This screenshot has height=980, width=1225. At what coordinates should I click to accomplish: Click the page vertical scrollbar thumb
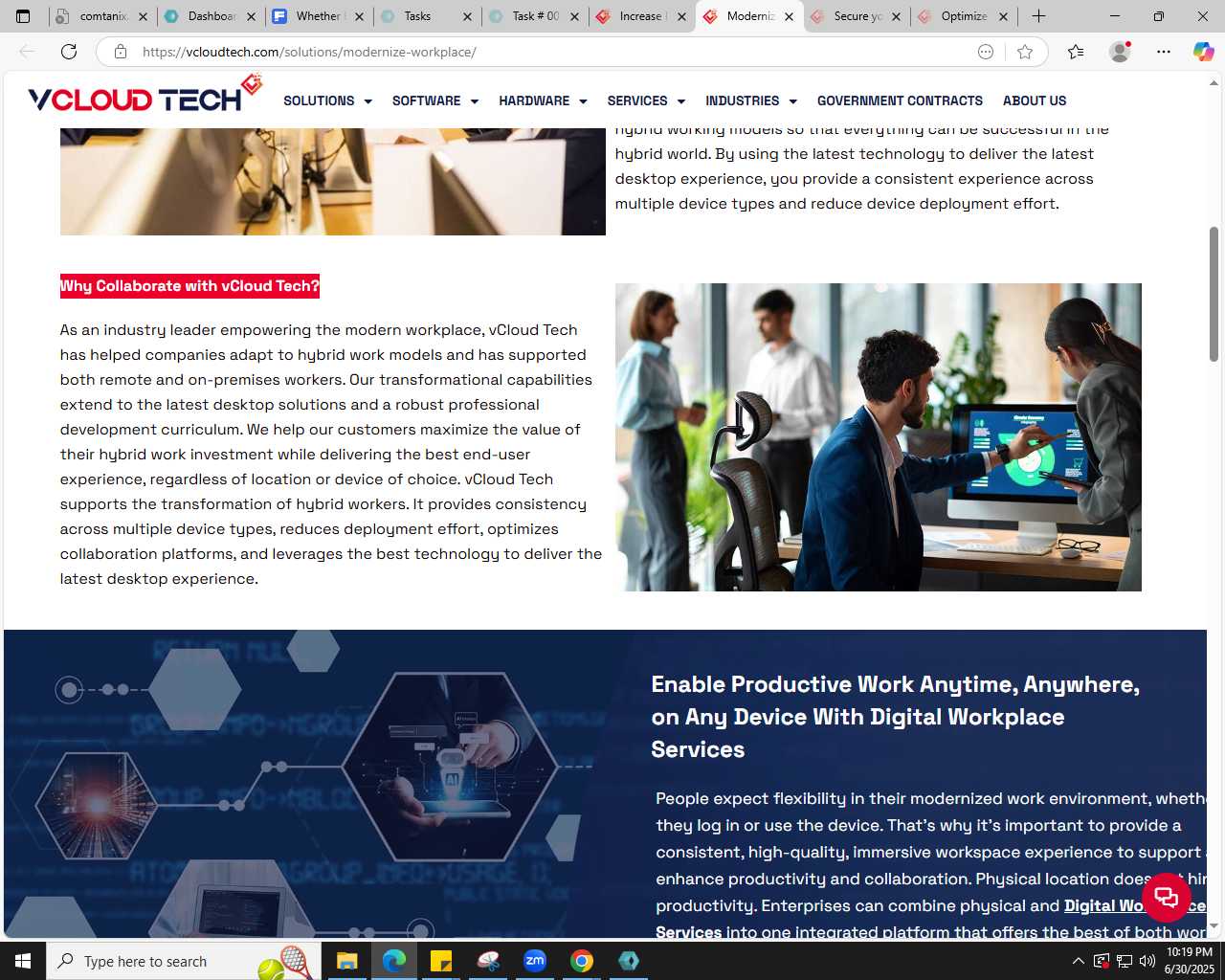tap(1214, 294)
